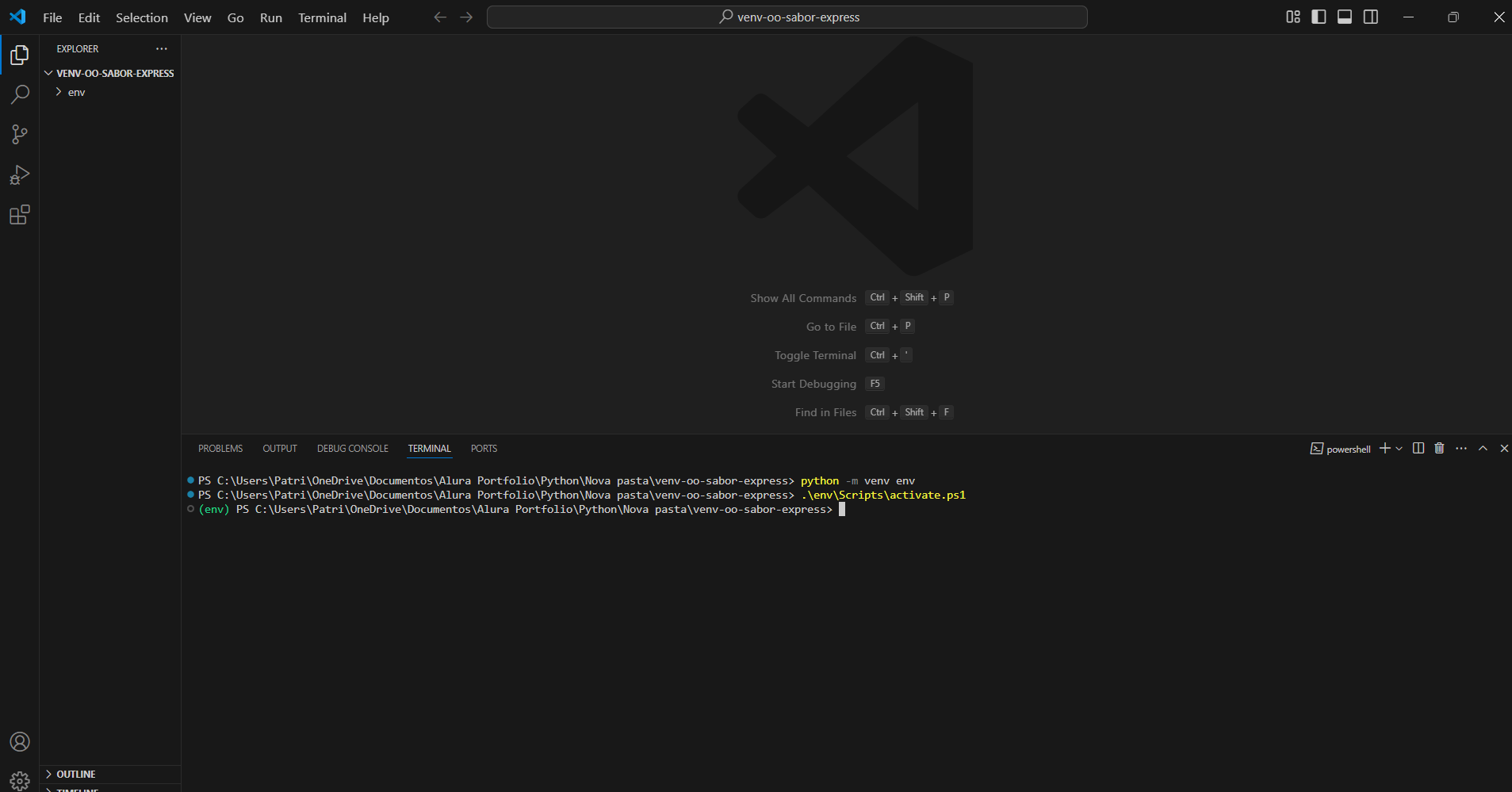Open the Go menu

coord(235,17)
